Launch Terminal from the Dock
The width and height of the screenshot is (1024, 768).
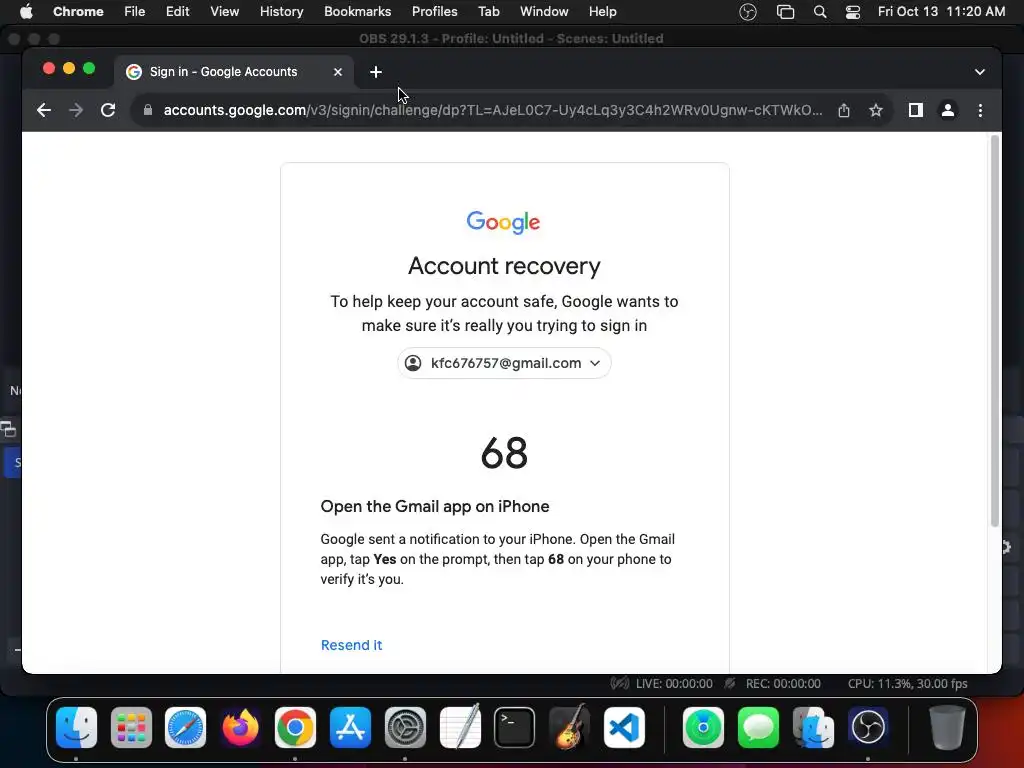(515, 727)
